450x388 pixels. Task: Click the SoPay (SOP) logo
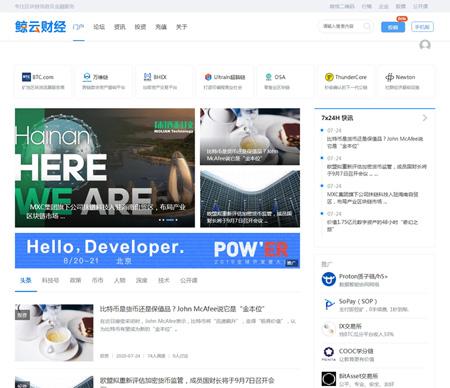[x=329, y=304]
